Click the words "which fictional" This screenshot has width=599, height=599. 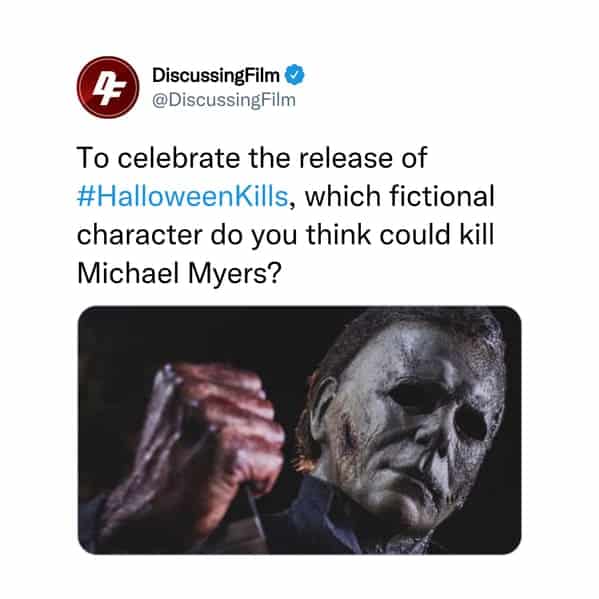(x=400, y=196)
